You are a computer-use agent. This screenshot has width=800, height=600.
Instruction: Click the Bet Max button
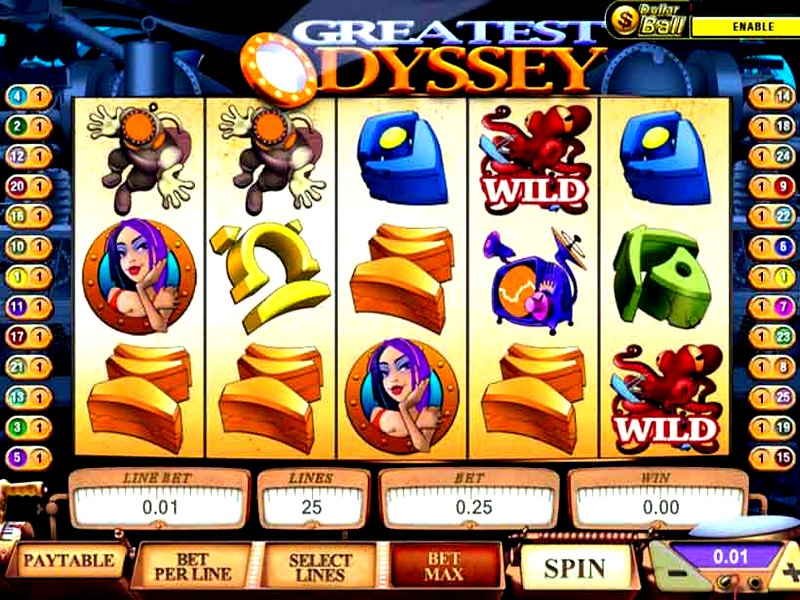click(x=444, y=567)
